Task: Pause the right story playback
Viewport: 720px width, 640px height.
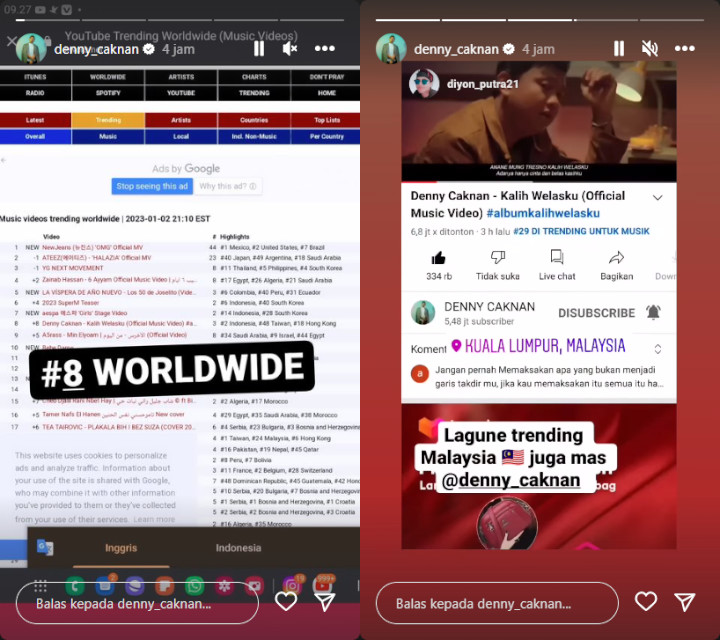Action: [x=619, y=48]
